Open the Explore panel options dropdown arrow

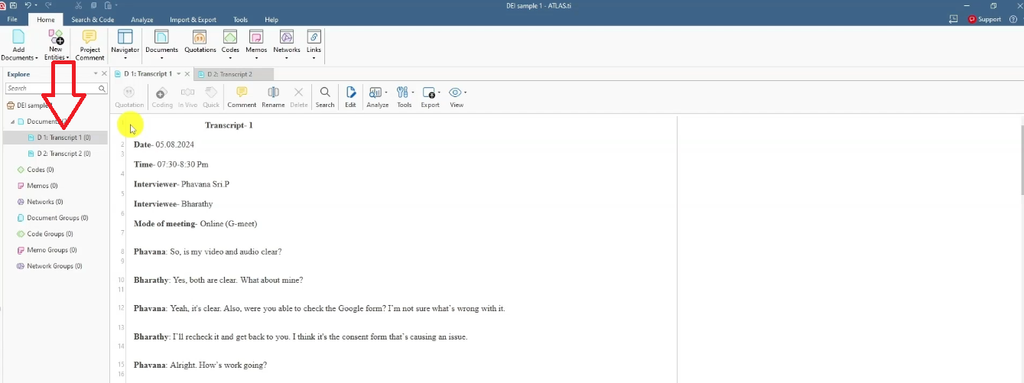pos(96,74)
